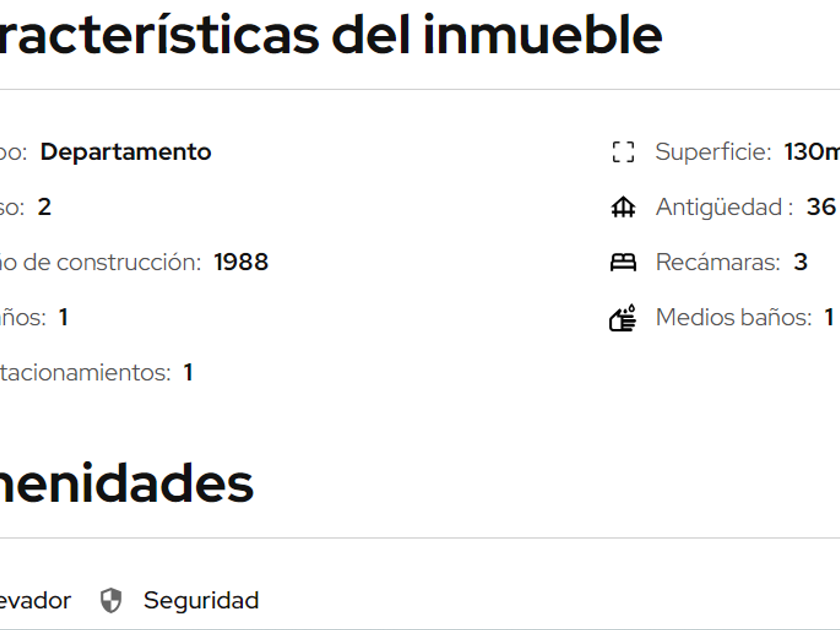Click the Medios baños label
The width and height of the screenshot is (840, 630).
point(733,317)
